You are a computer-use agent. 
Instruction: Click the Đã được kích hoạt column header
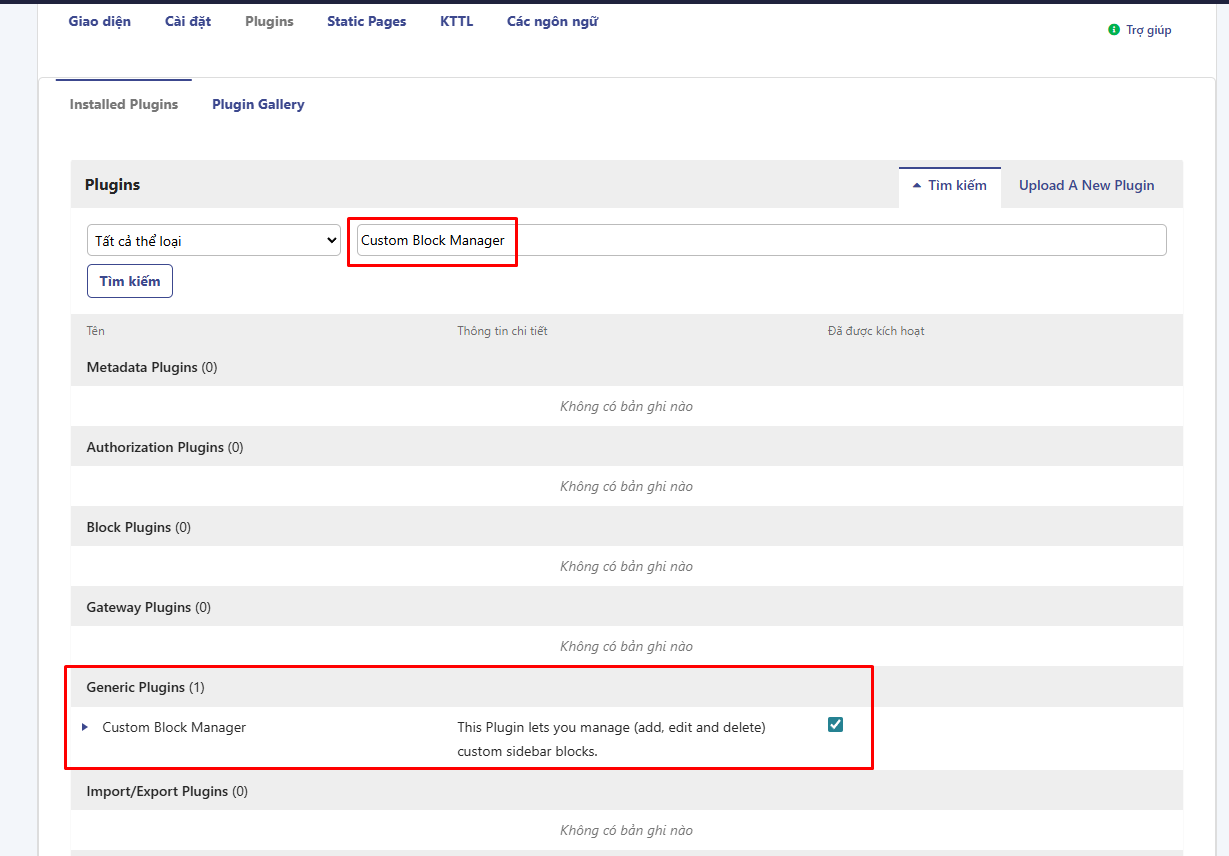tap(876, 330)
